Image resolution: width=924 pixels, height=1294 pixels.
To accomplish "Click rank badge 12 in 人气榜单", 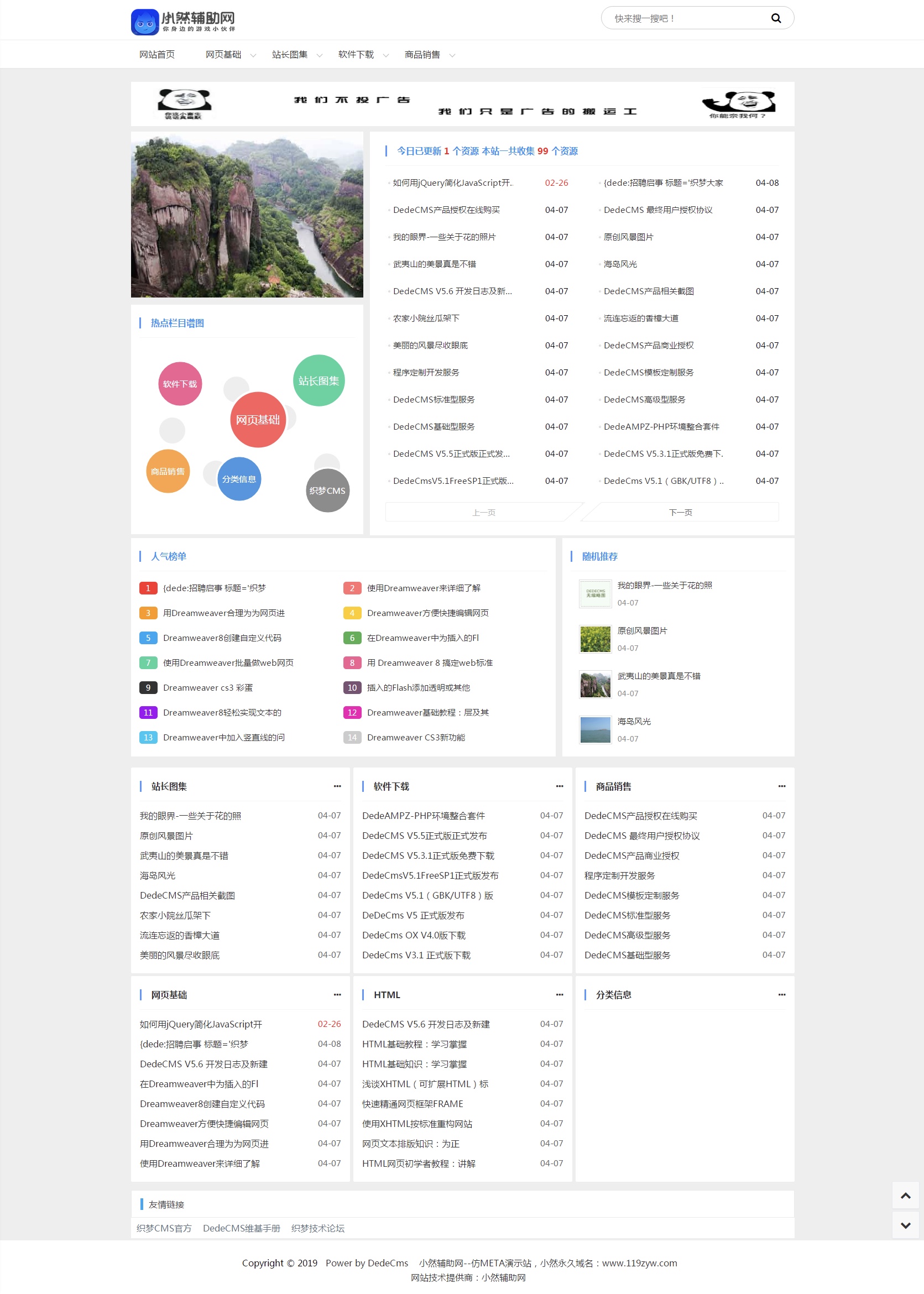I will click(x=352, y=712).
